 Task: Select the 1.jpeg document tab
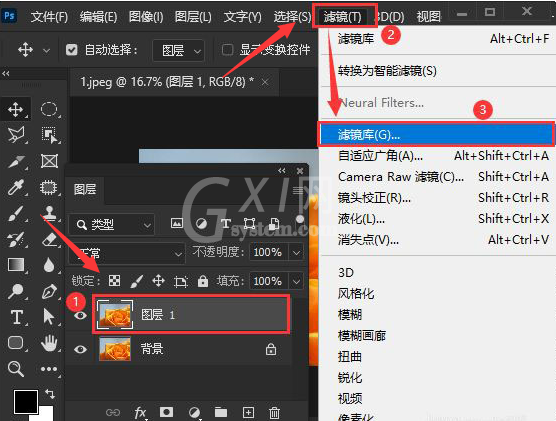tap(174, 82)
